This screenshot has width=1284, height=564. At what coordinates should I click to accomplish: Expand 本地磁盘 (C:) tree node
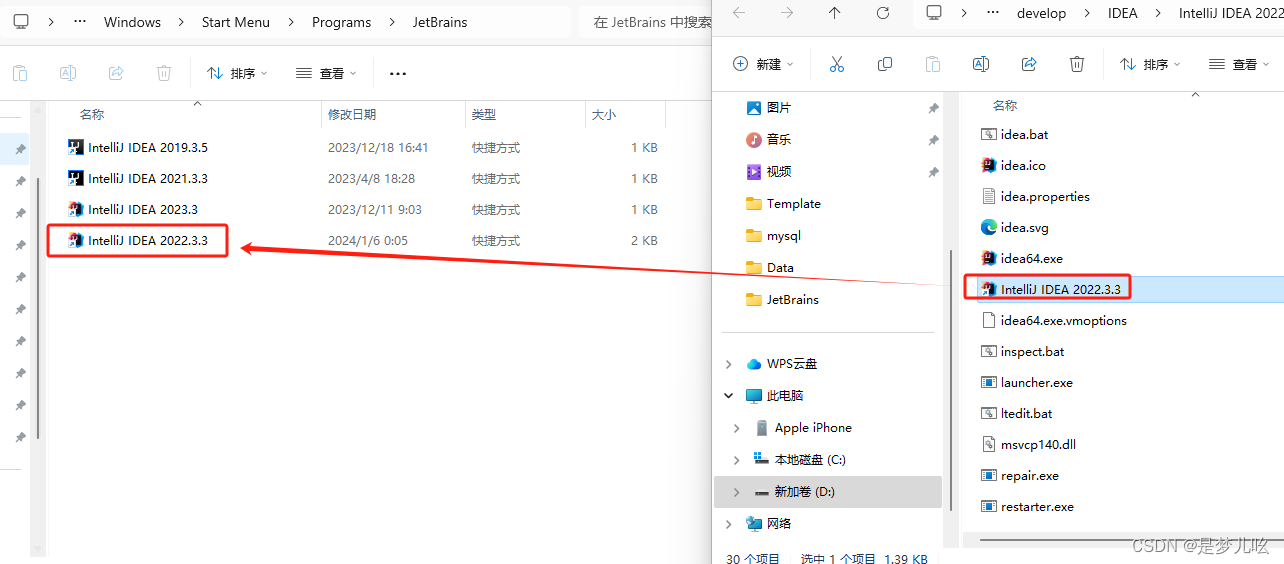(x=737, y=460)
